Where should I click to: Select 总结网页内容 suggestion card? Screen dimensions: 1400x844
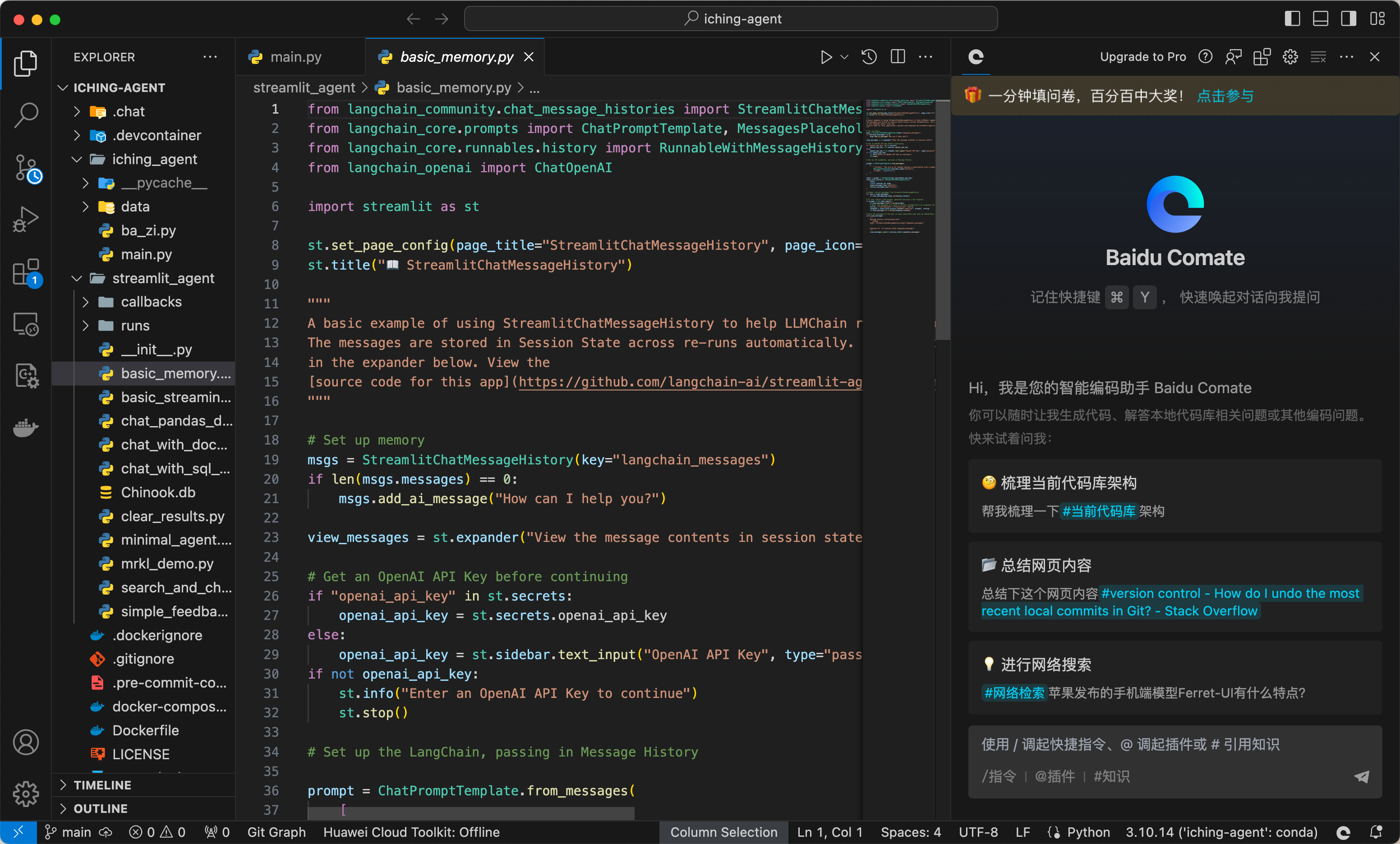(x=1174, y=587)
